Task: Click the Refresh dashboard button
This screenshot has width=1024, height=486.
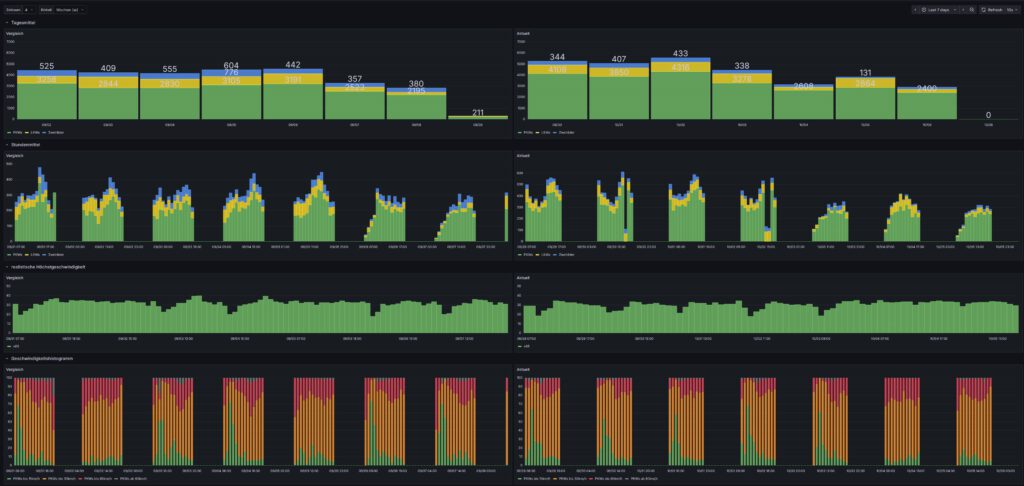Action: pyautogui.click(x=992, y=9)
